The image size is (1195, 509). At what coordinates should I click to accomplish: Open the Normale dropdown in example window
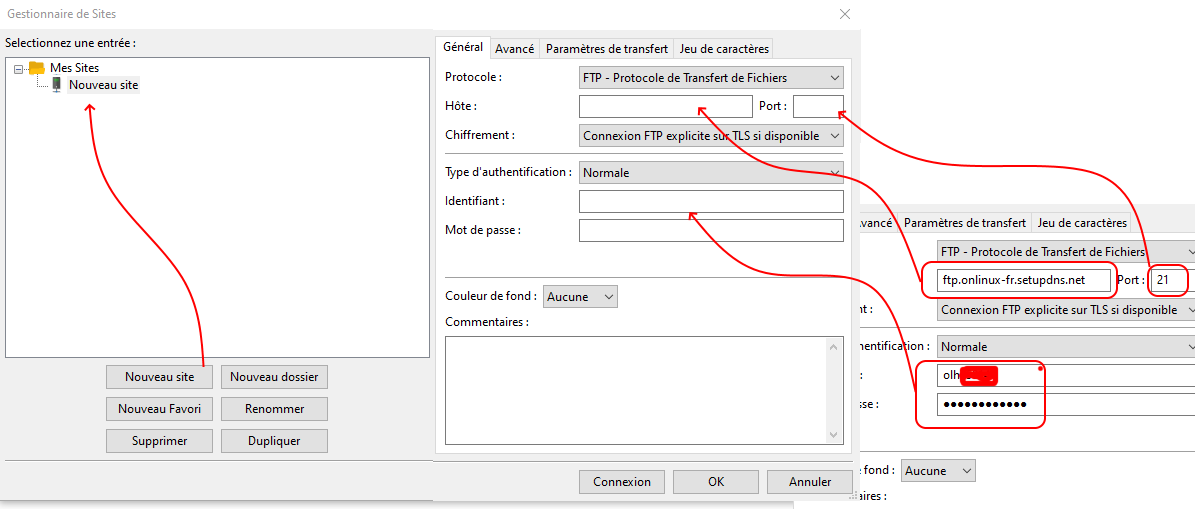point(1065,347)
